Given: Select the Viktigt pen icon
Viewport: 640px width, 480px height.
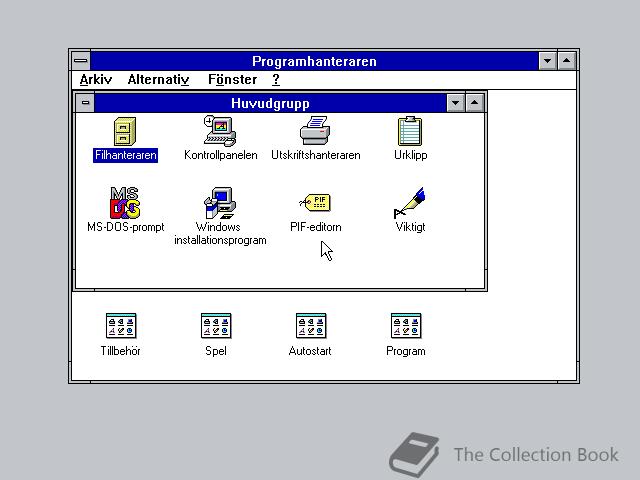Looking at the screenshot, I should 410,203.
